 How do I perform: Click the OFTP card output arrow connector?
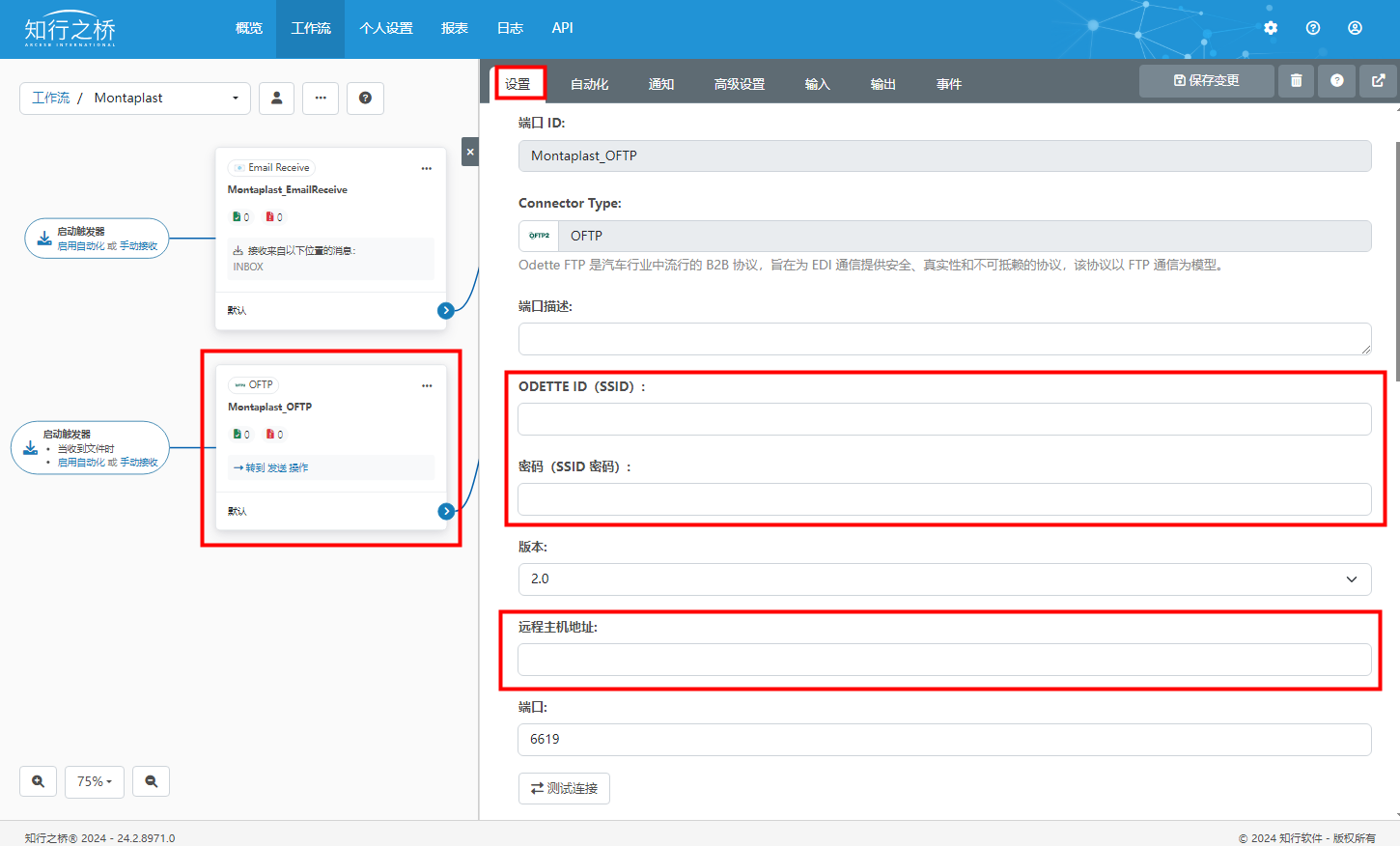[x=446, y=511]
